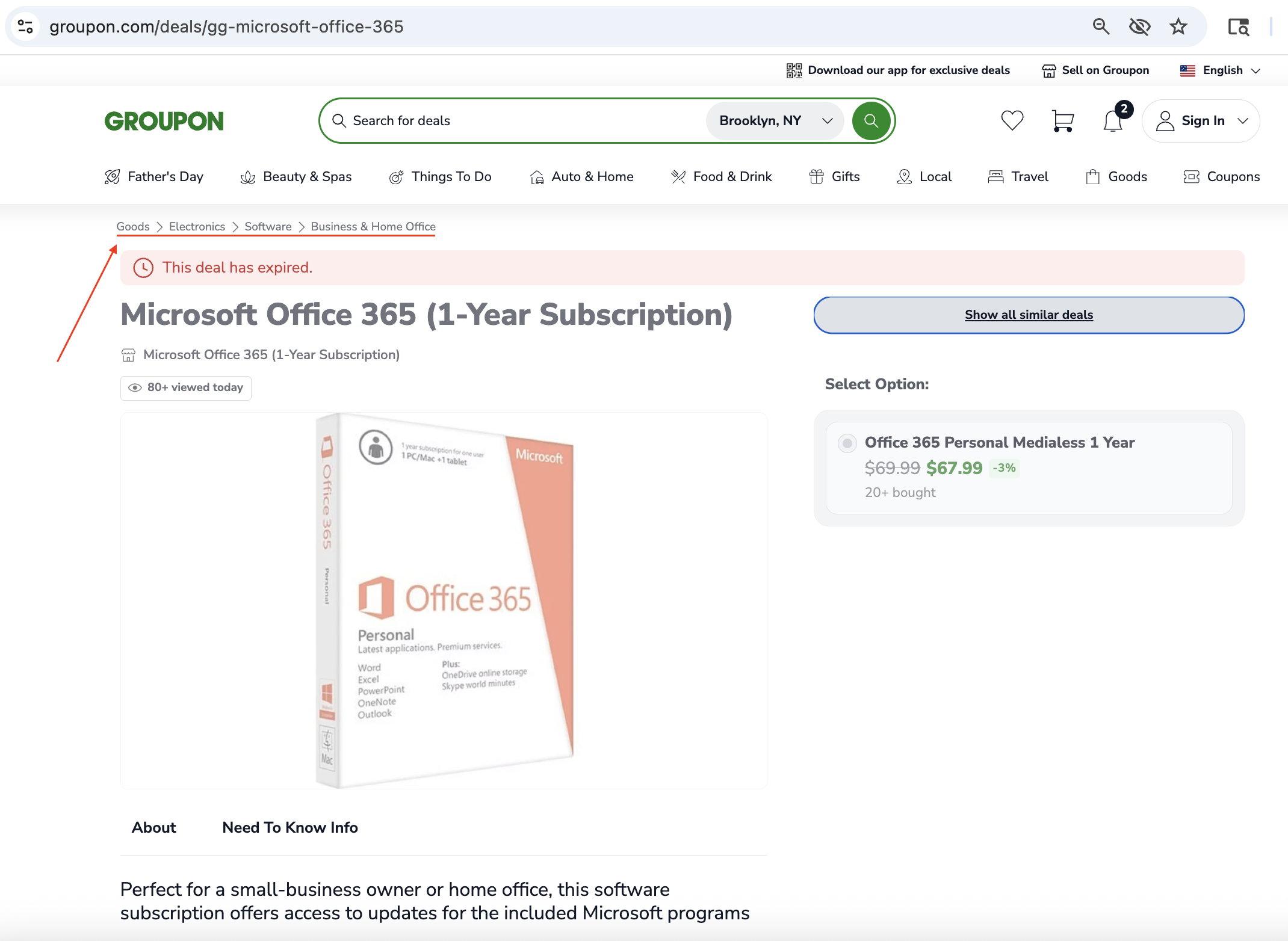
Task: Click the 20+ bought text
Action: [x=900, y=492]
